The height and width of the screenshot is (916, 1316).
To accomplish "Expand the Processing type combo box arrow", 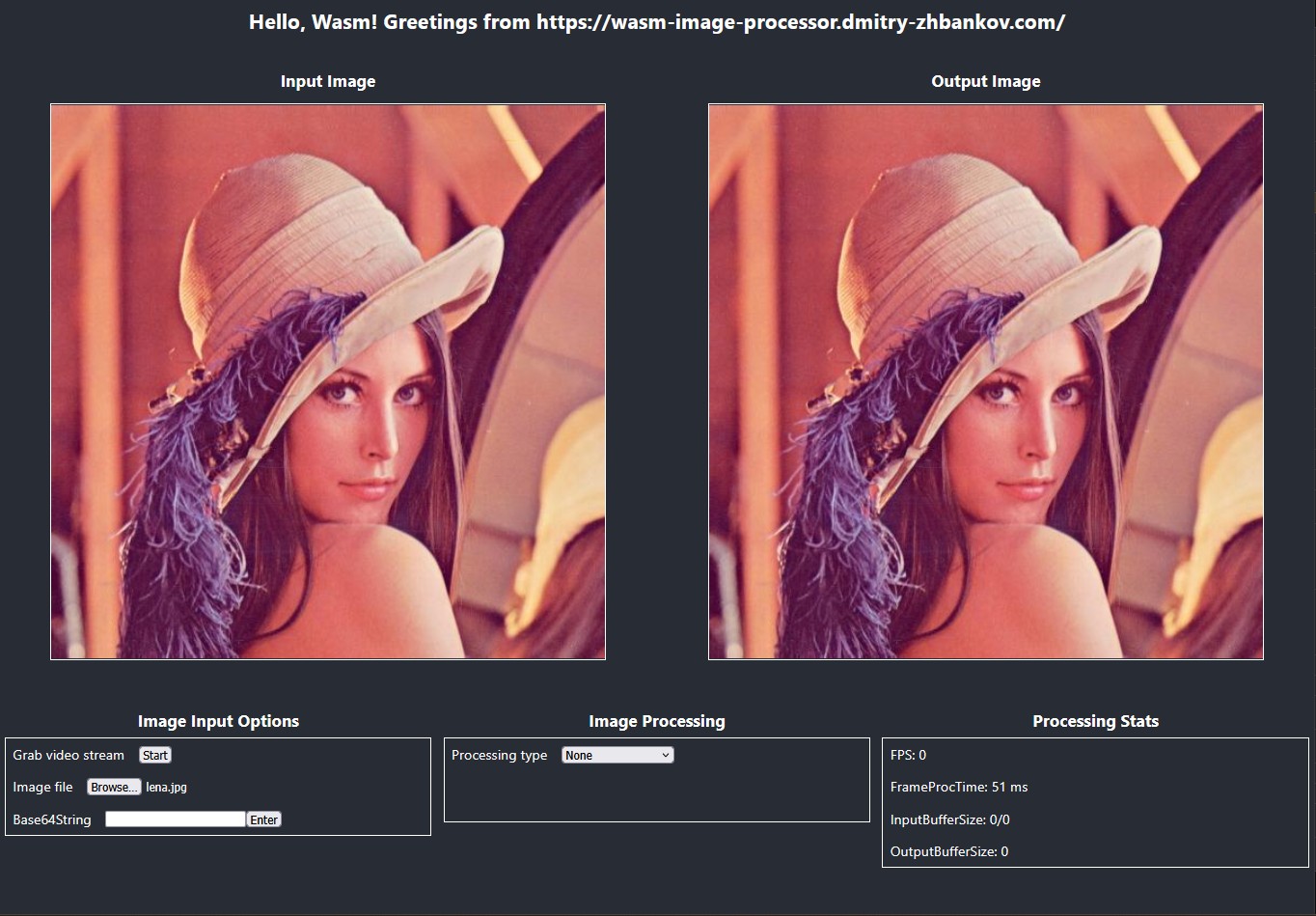I will pos(665,755).
